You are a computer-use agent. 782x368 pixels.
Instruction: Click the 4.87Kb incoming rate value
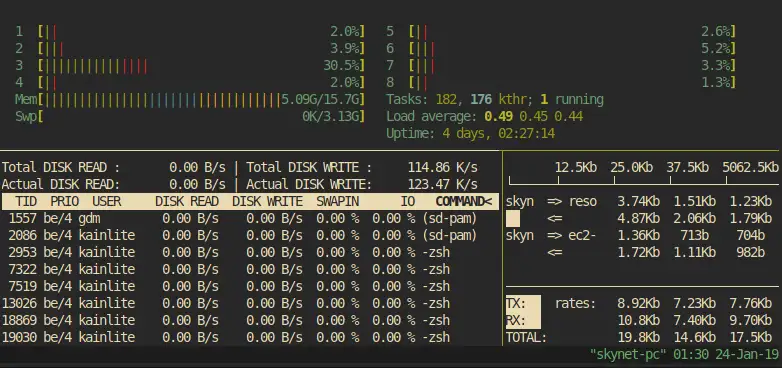tap(639, 218)
